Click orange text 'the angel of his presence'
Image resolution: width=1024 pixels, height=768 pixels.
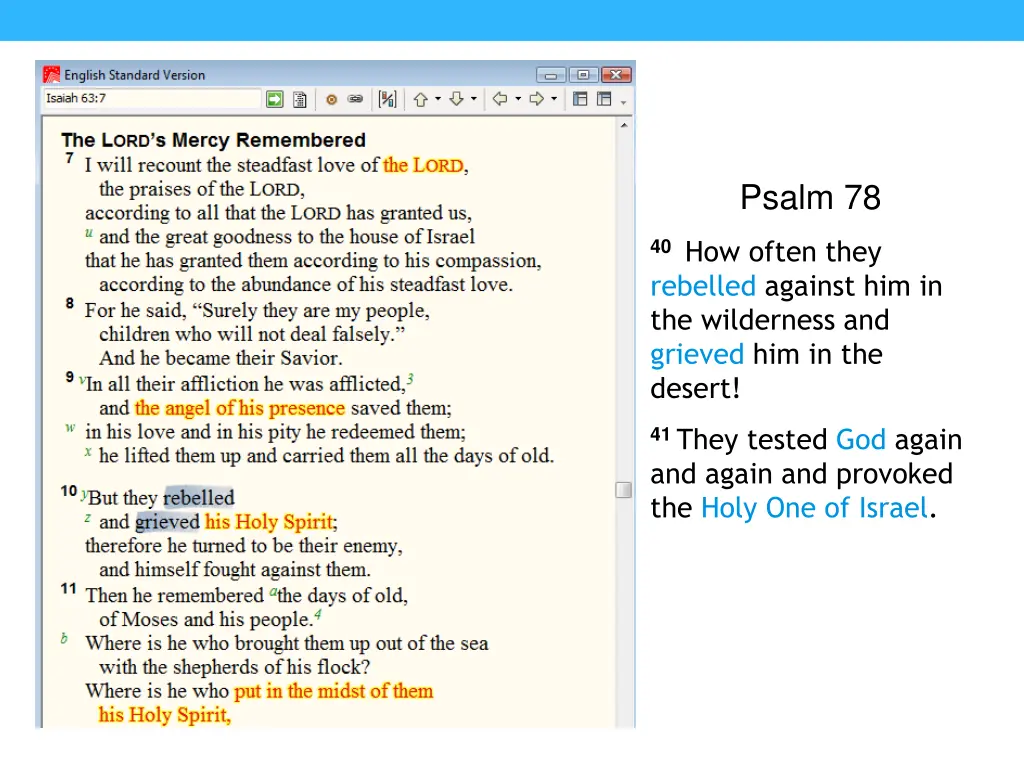(240, 408)
